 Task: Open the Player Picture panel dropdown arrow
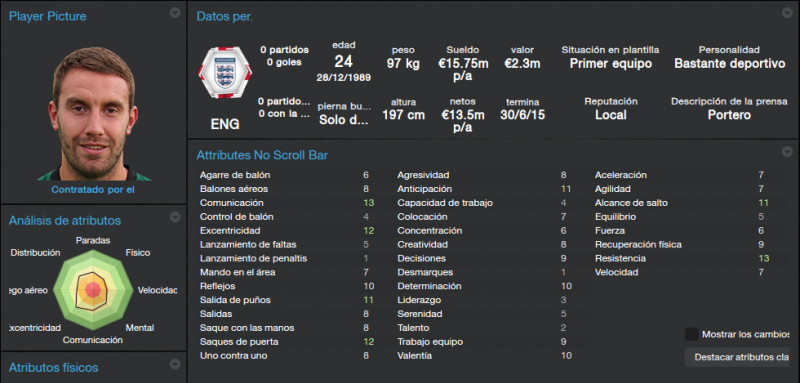175,13
